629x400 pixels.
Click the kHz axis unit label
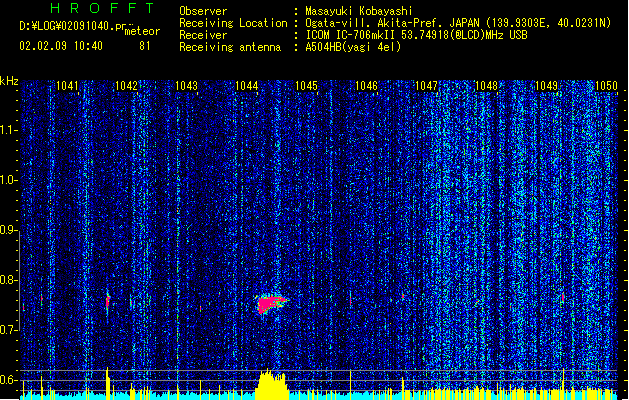(9, 81)
